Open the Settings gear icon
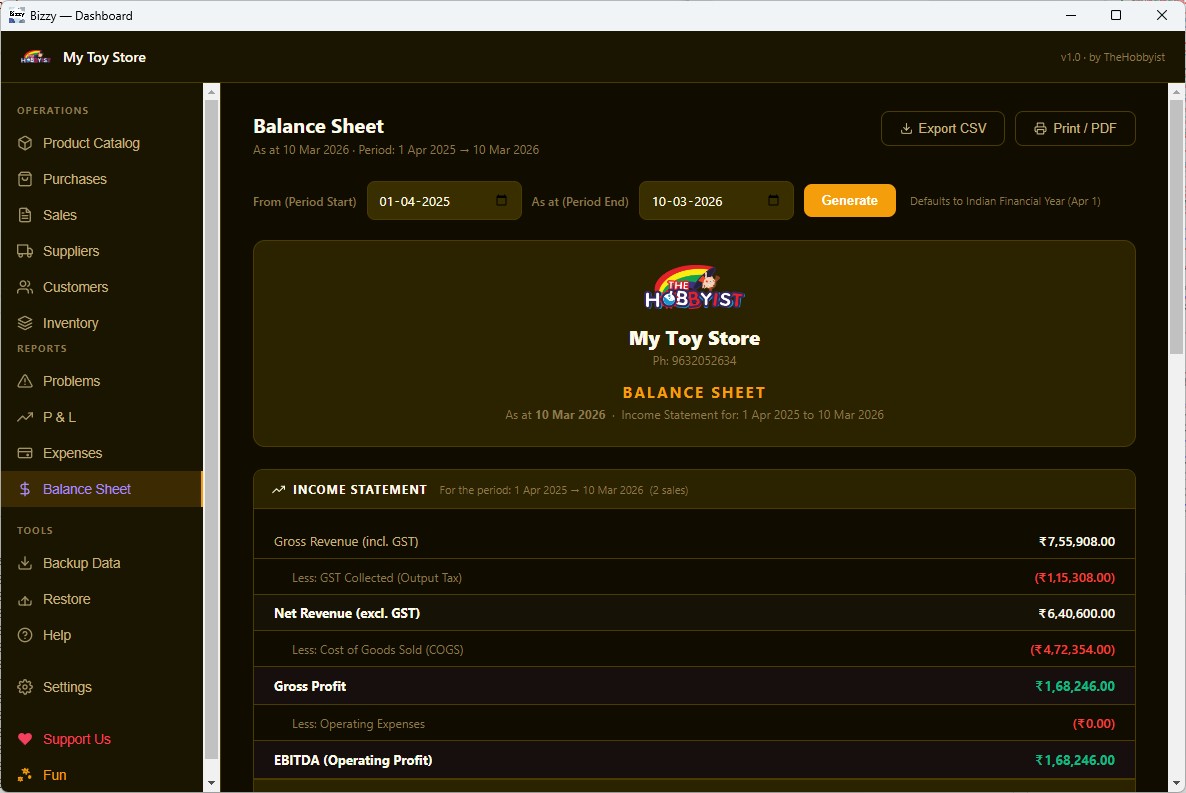This screenshot has width=1186, height=793. point(25,687)
